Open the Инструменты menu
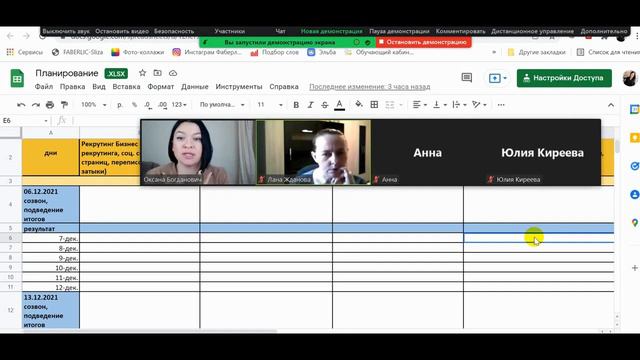Viewport: 640px width, 360px height. [239, 87]
